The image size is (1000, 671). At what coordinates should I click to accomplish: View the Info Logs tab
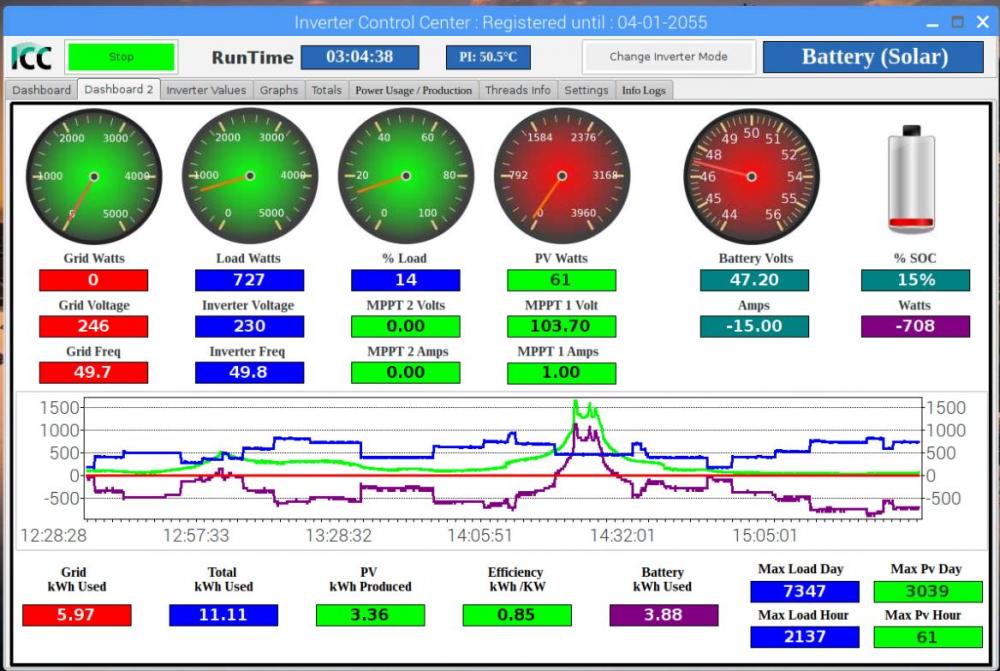tap(643, 90)
